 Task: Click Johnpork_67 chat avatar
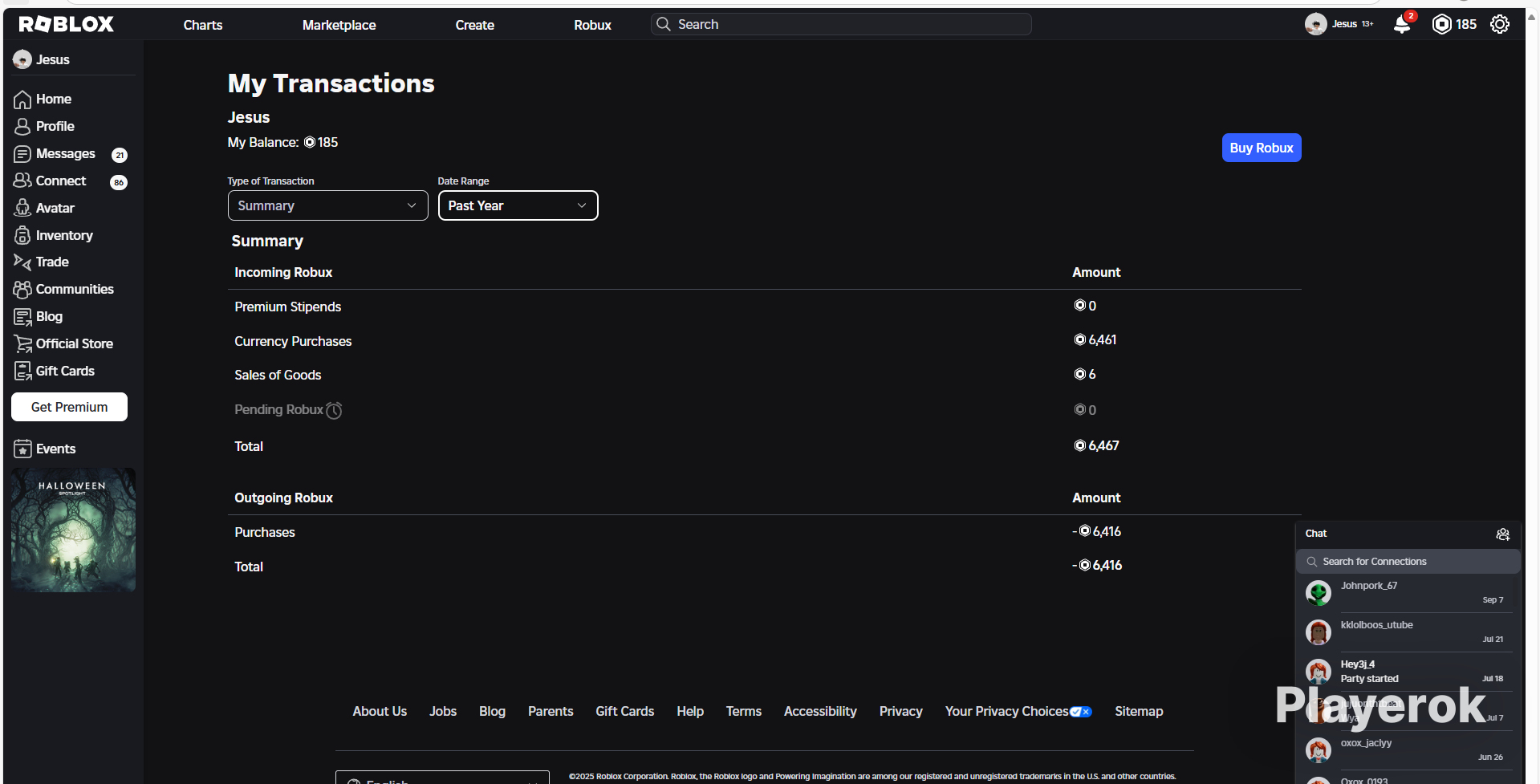click(x=1318, y=593)
